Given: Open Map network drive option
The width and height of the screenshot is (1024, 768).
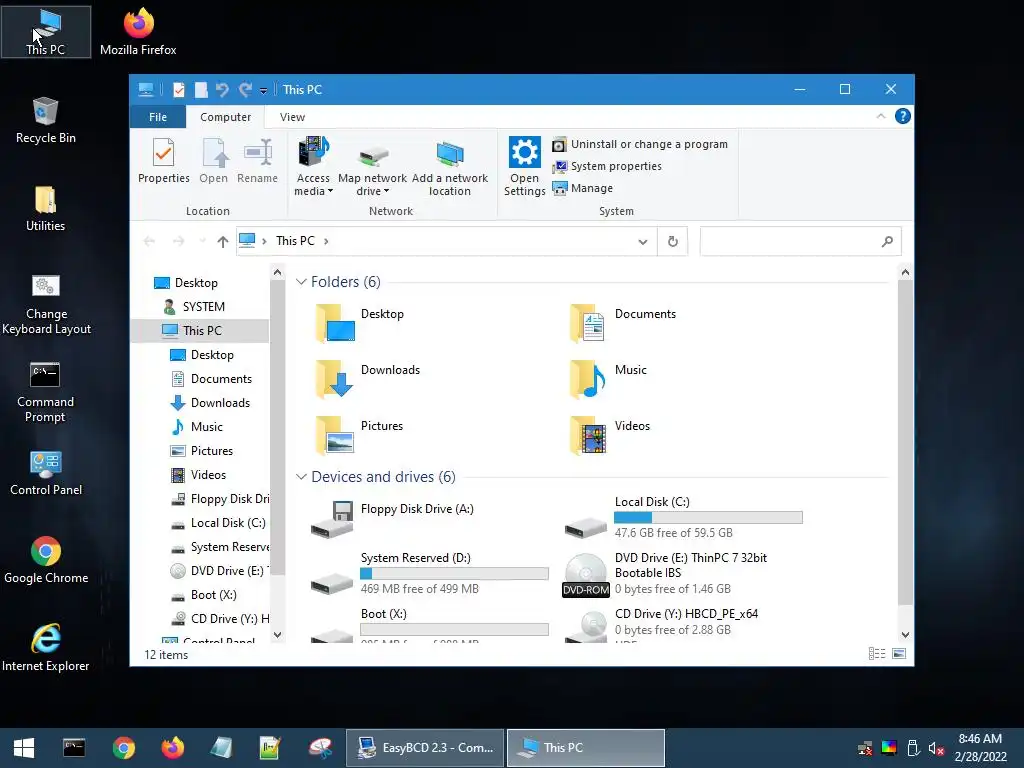Looking at the screenshot, I should point(372,167).
